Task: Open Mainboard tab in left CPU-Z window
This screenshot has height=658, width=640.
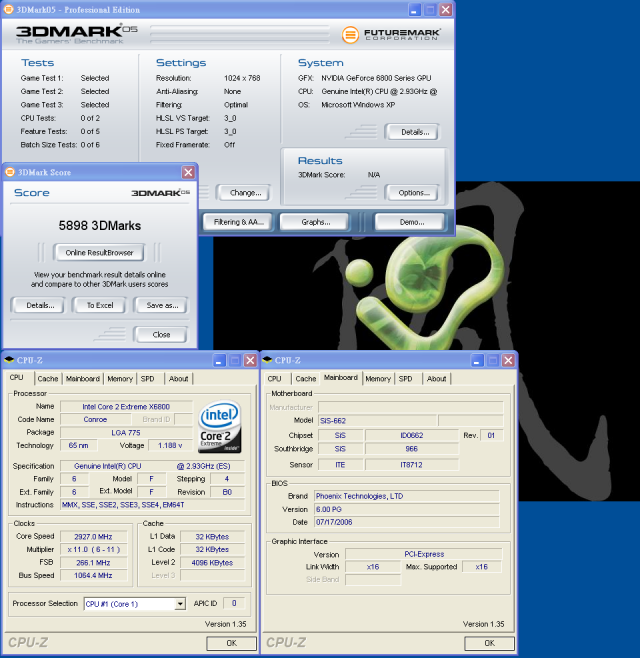Action: (83, 379)
